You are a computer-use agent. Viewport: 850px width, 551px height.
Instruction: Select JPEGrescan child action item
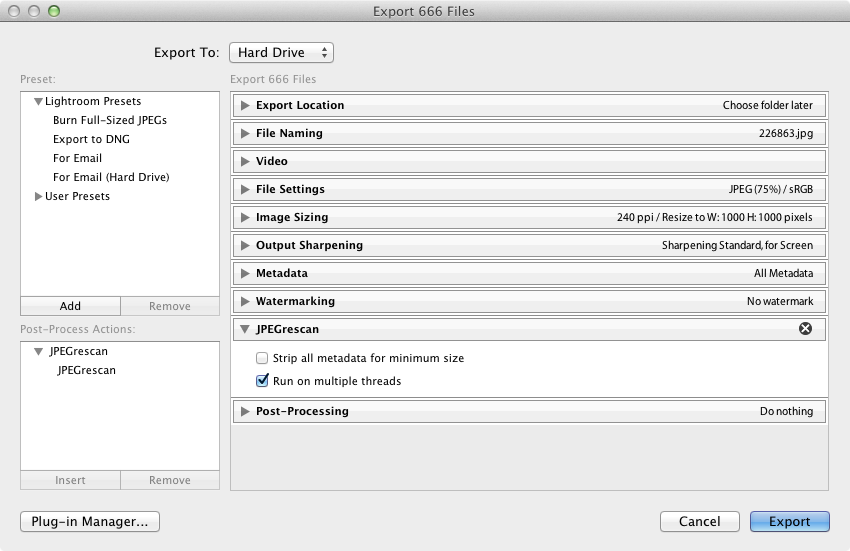click(x=87, y=370)
